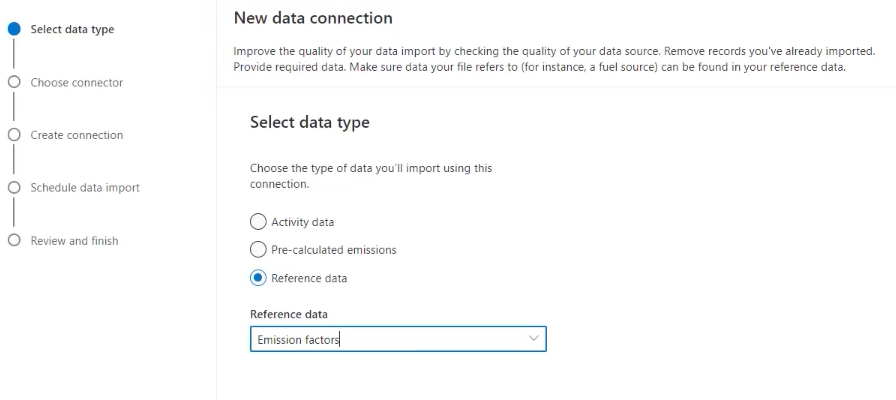Click inside the Emission factors combo box
Viewport: 896px width, 400px height.
pyautogui.click(x=390, y=340)
